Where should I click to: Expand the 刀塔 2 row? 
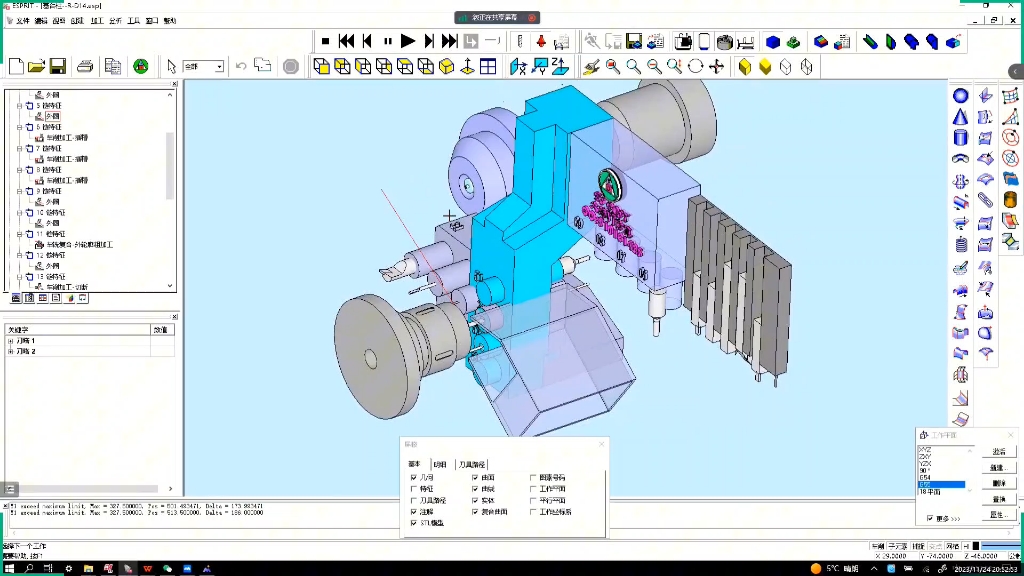tap(10, 351)
